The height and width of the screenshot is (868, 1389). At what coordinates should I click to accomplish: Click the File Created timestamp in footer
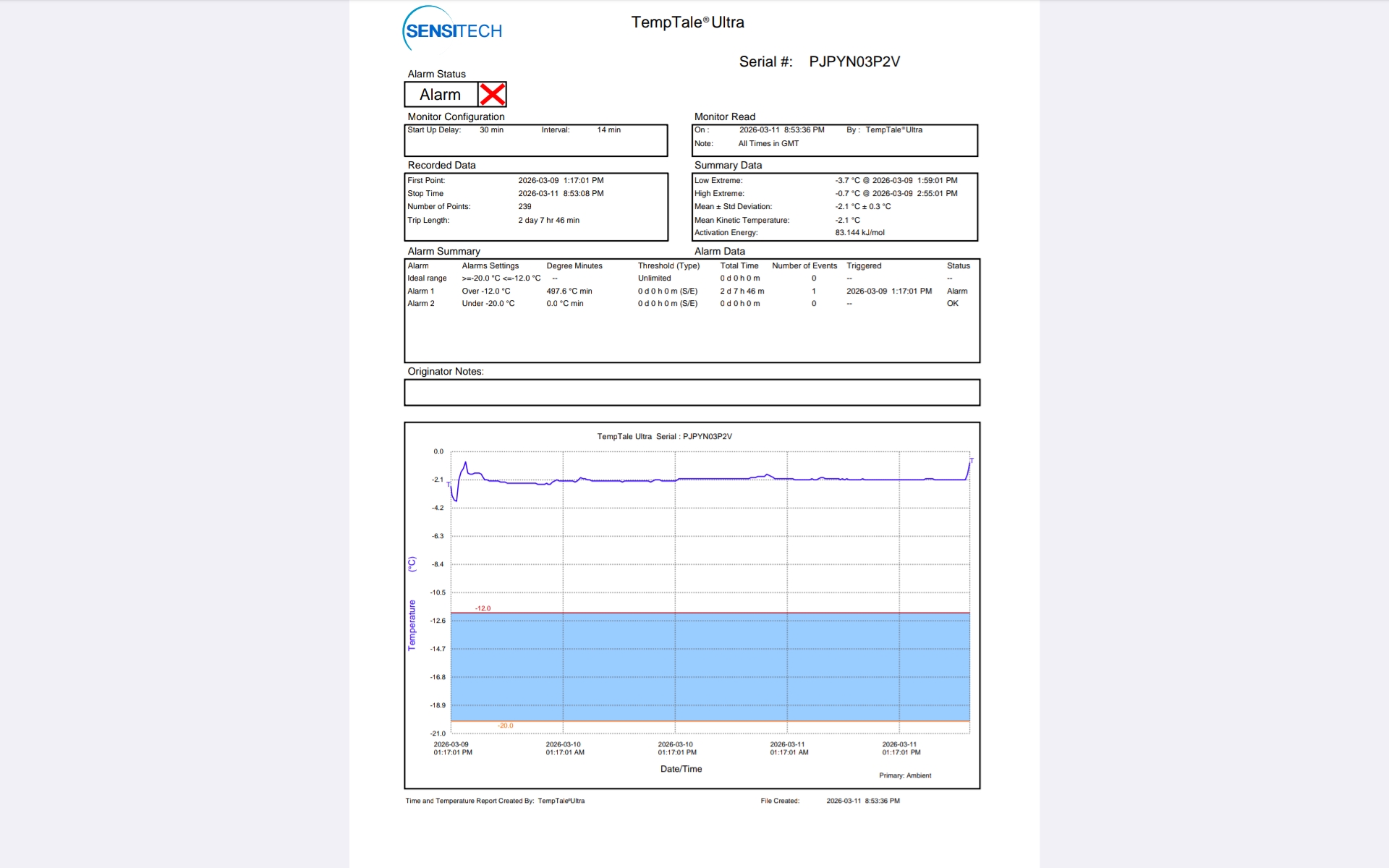(x=862, y=801)
